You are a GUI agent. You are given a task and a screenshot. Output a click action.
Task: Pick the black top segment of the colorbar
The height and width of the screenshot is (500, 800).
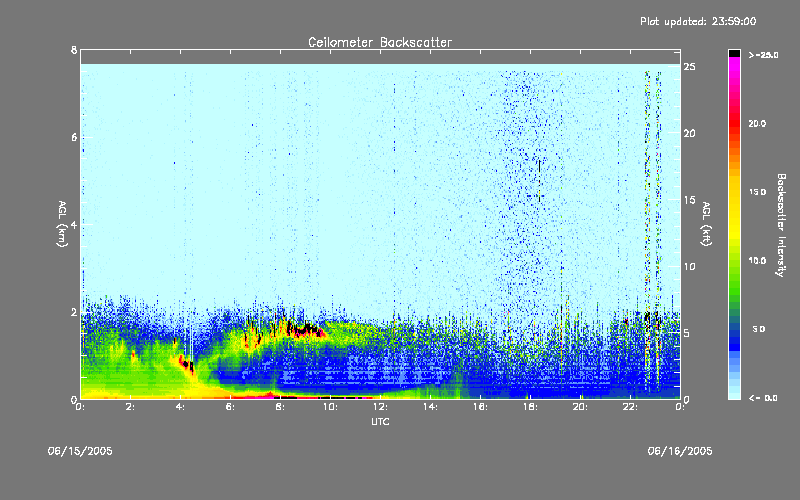[x=734, y=53]
